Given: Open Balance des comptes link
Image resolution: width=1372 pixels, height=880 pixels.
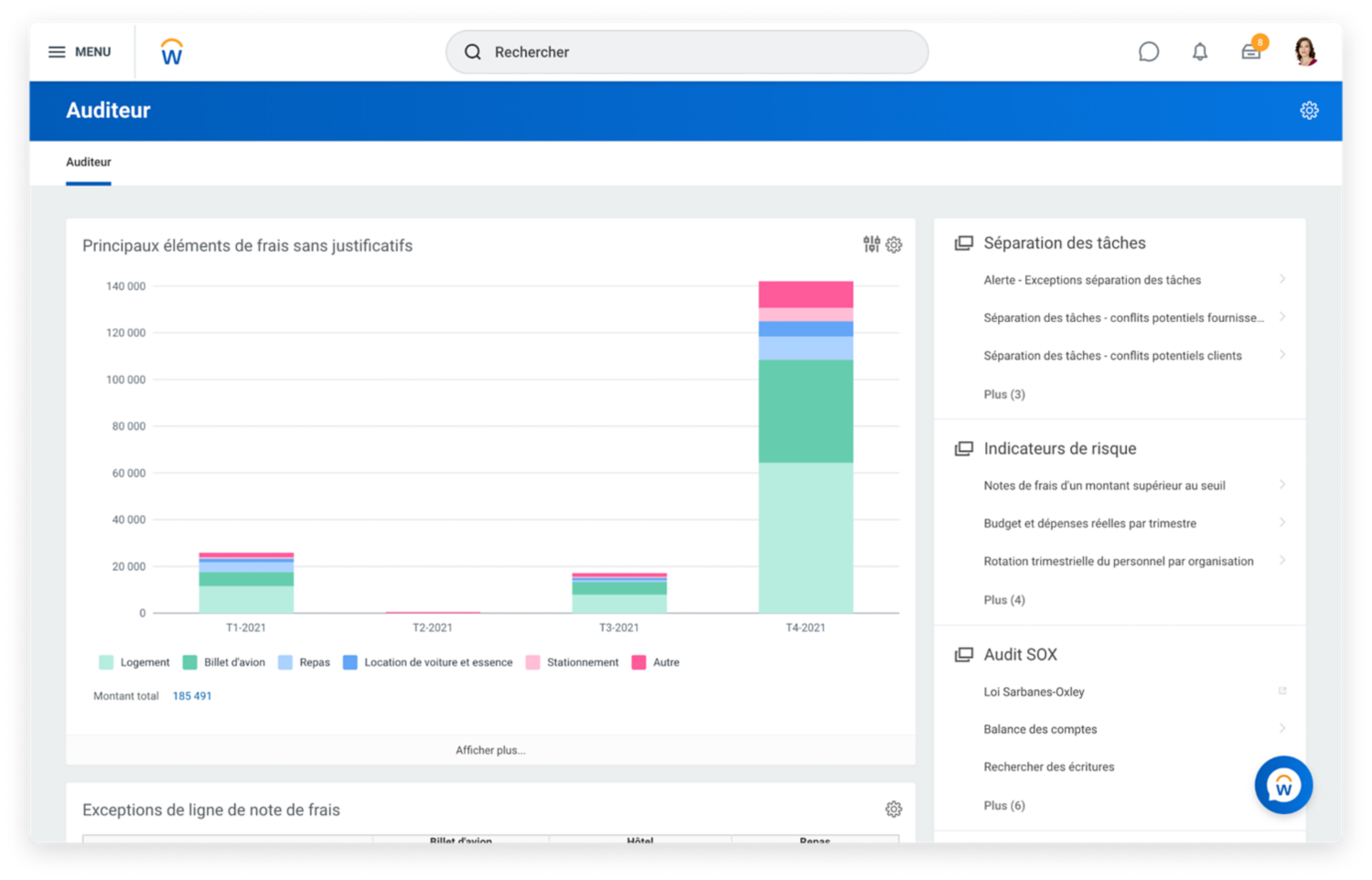Looking at the screenshot, I should [1040, 729].
